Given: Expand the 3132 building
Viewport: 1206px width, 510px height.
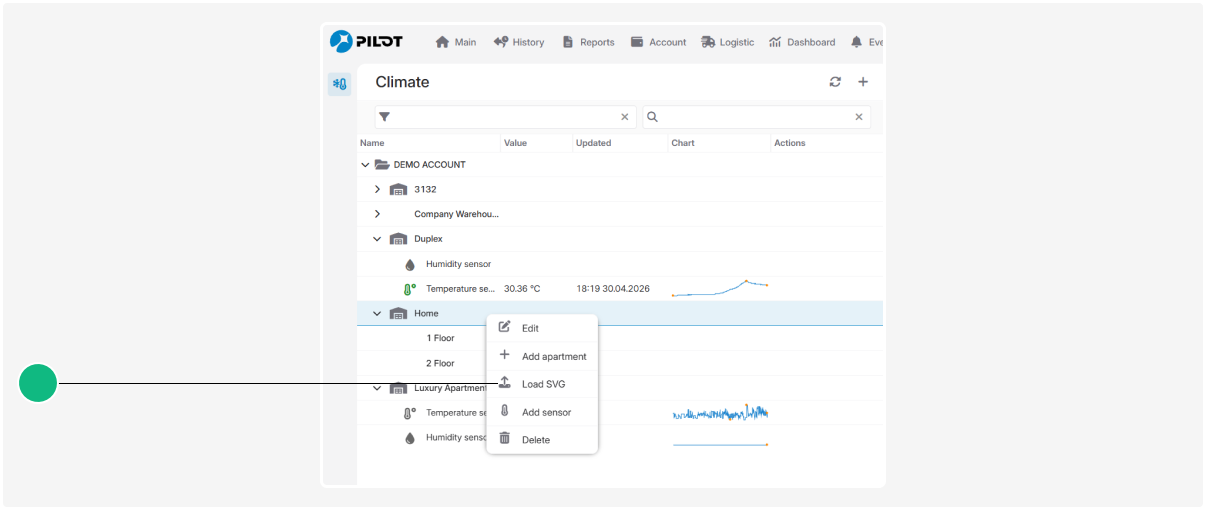Looking at the screenshot, I should coord(377,189).
